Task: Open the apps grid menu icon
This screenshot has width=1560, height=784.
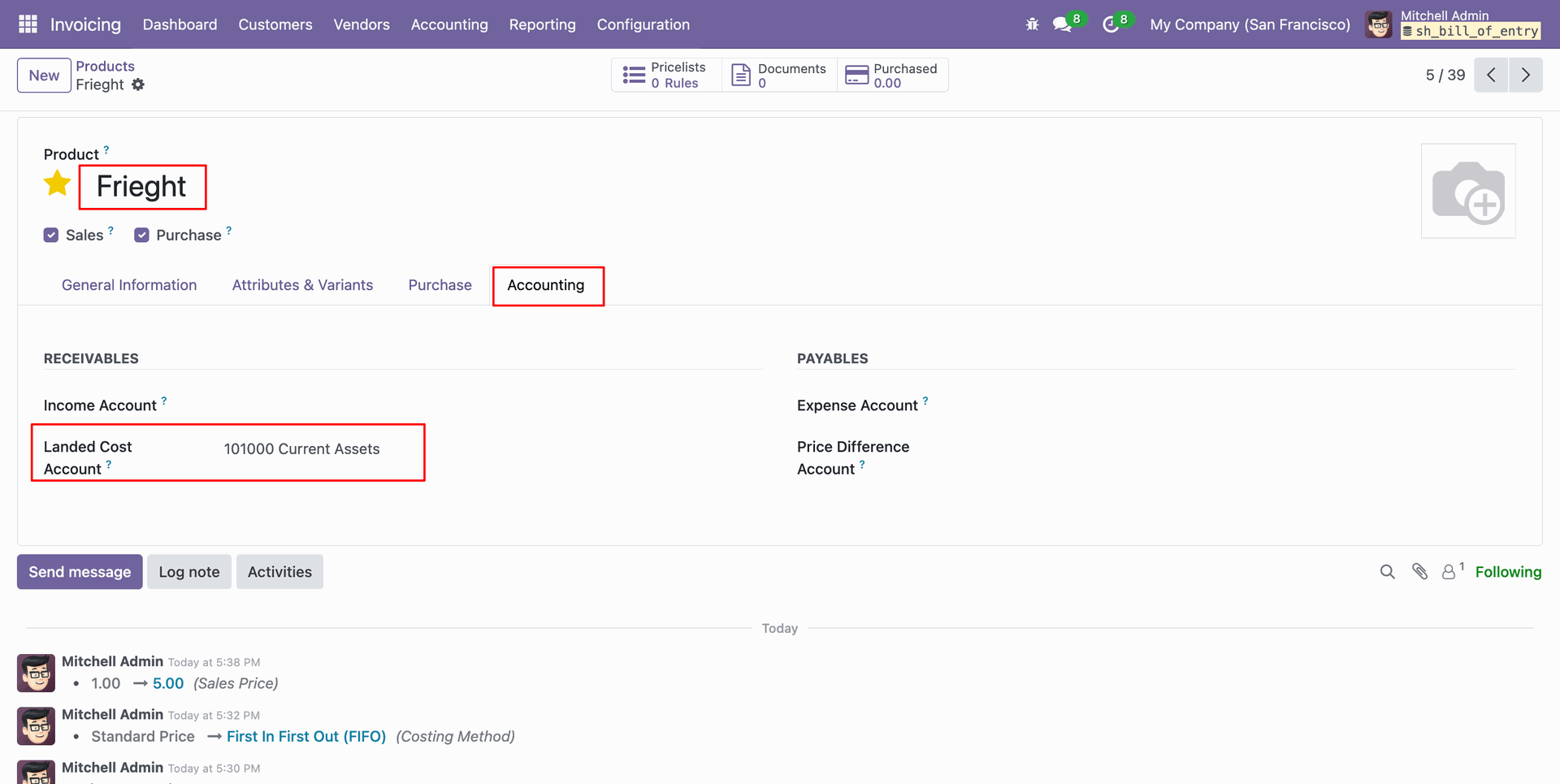Action: pyautogui.click(x=28, y=24)
